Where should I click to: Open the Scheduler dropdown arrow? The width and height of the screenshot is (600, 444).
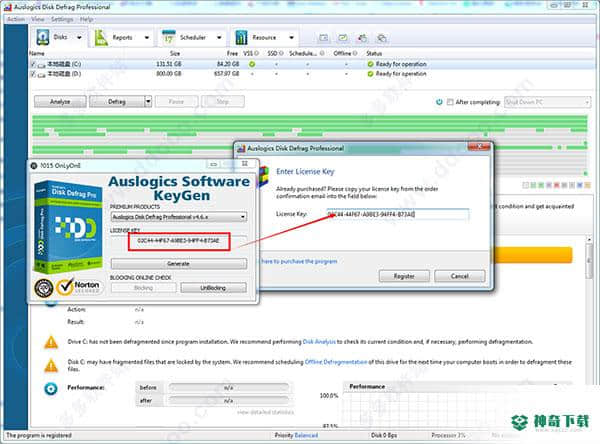pyautogui.click(x=219, y=38)
